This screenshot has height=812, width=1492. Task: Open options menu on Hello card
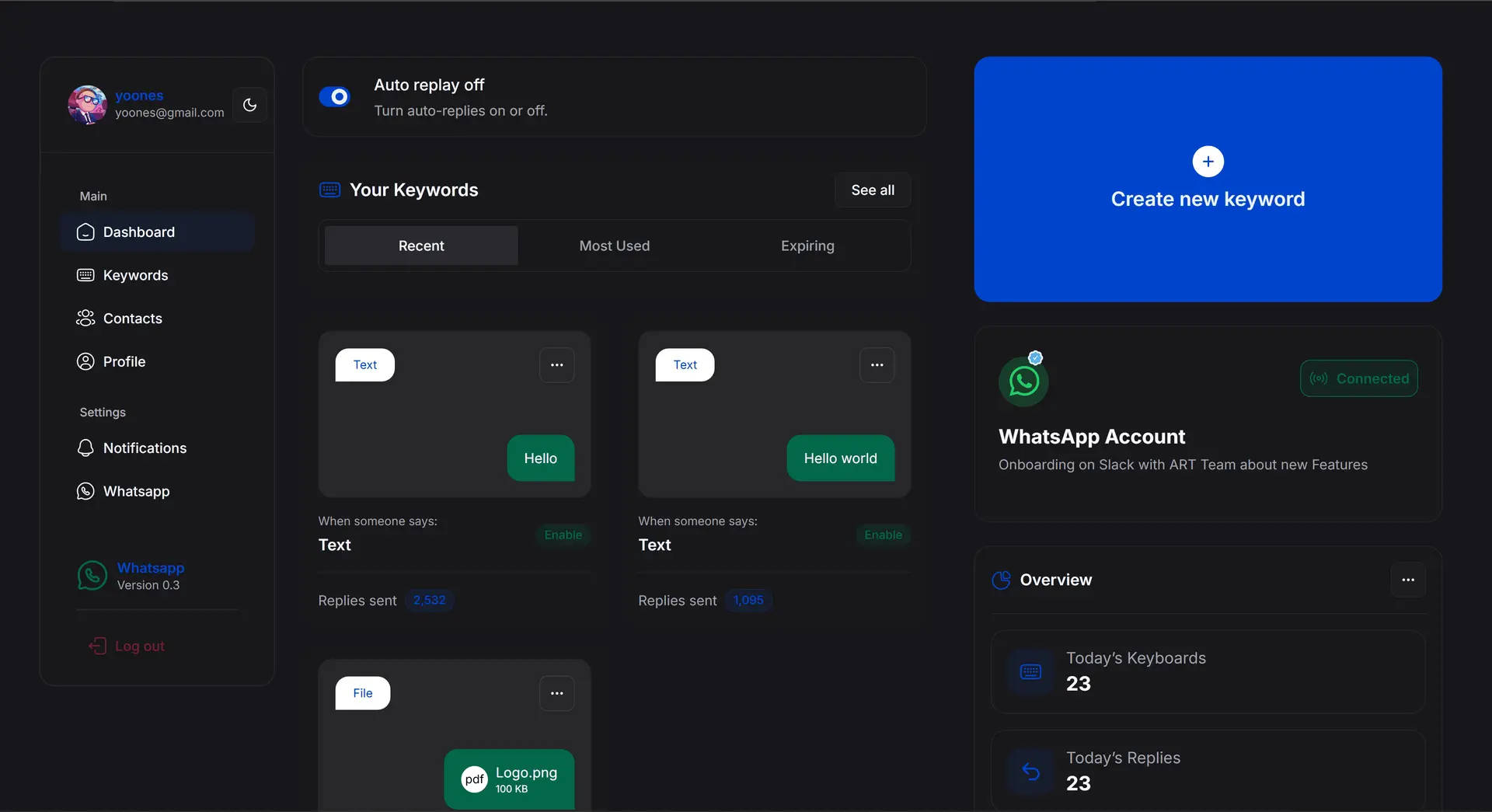(557, 365)
